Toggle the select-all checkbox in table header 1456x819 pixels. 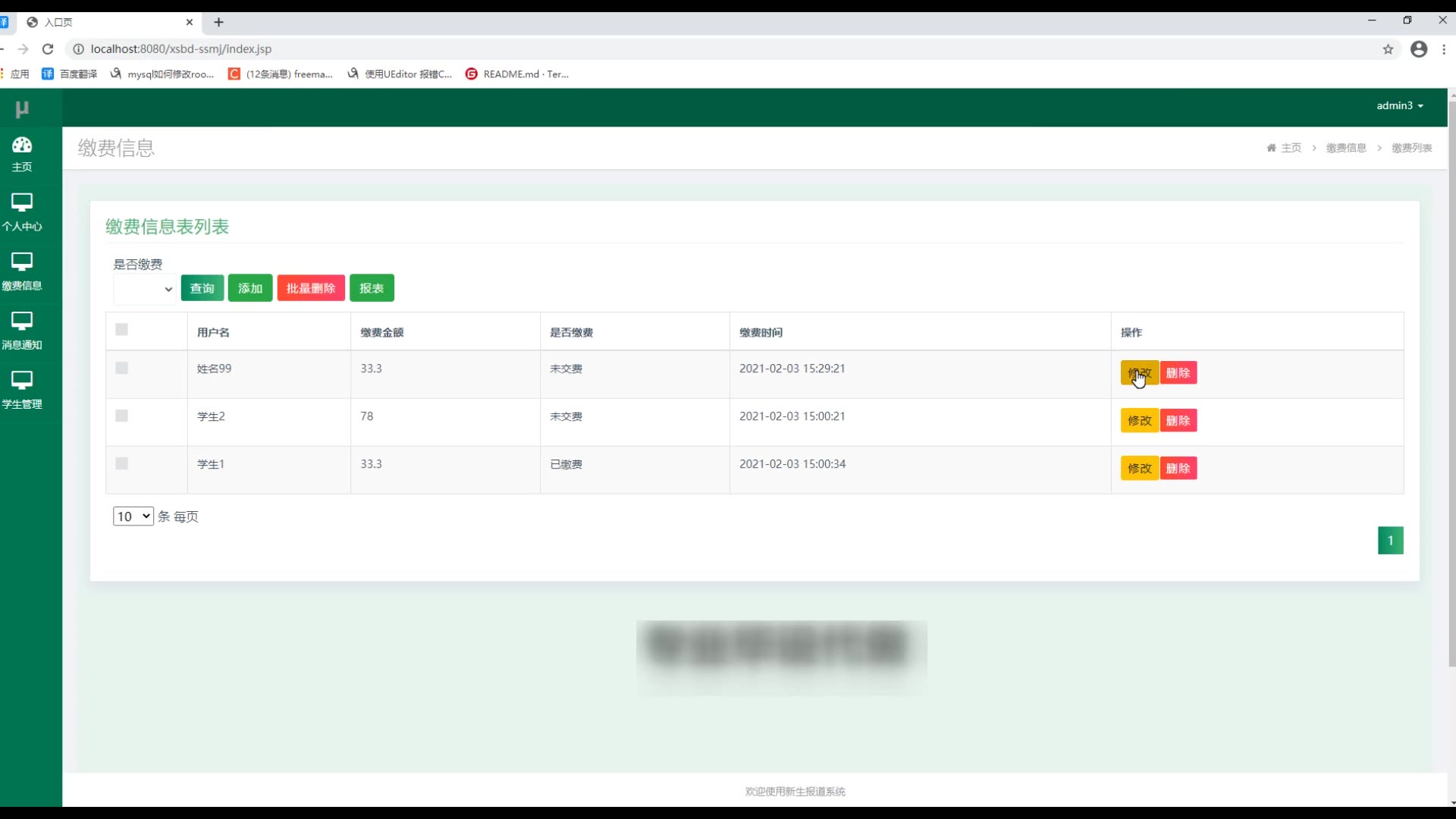(x=121, y=330)
